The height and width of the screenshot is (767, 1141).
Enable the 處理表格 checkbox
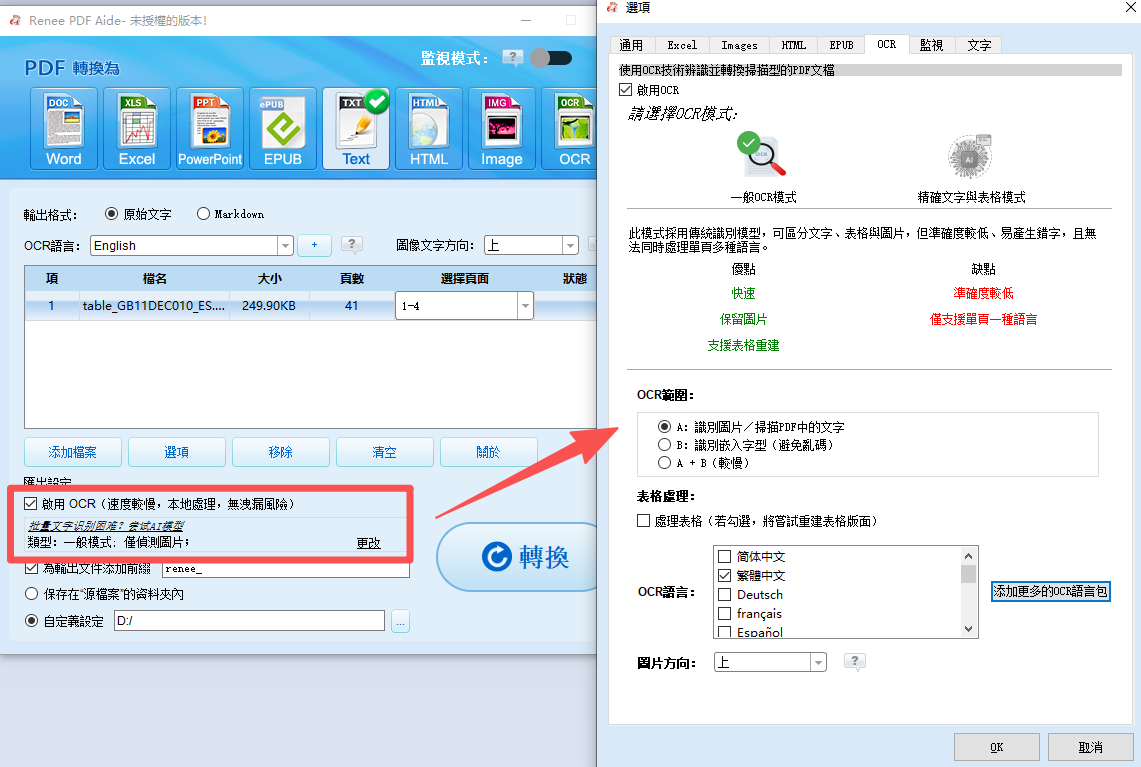(x=646, y=520)
